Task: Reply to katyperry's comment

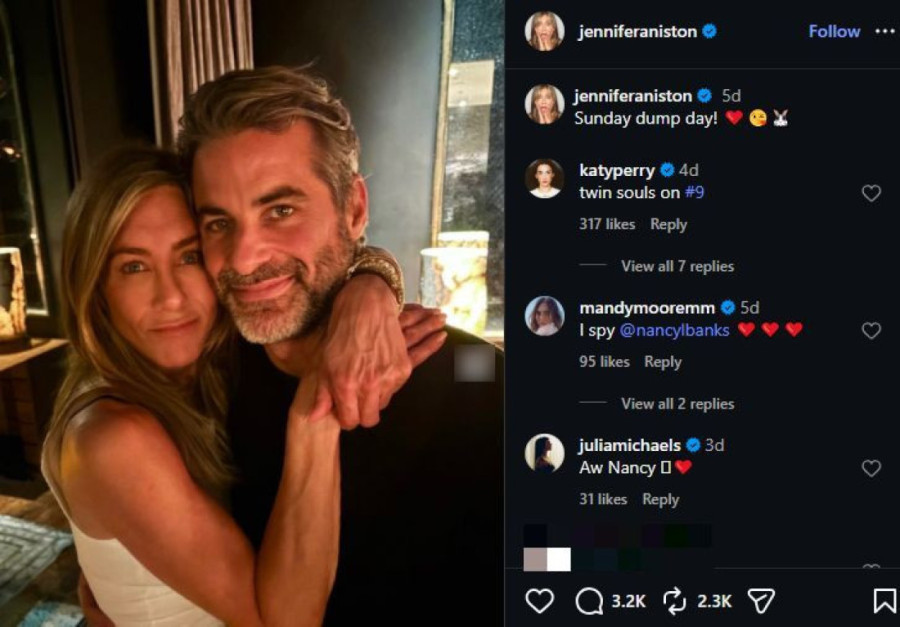Action: (668, 224)
